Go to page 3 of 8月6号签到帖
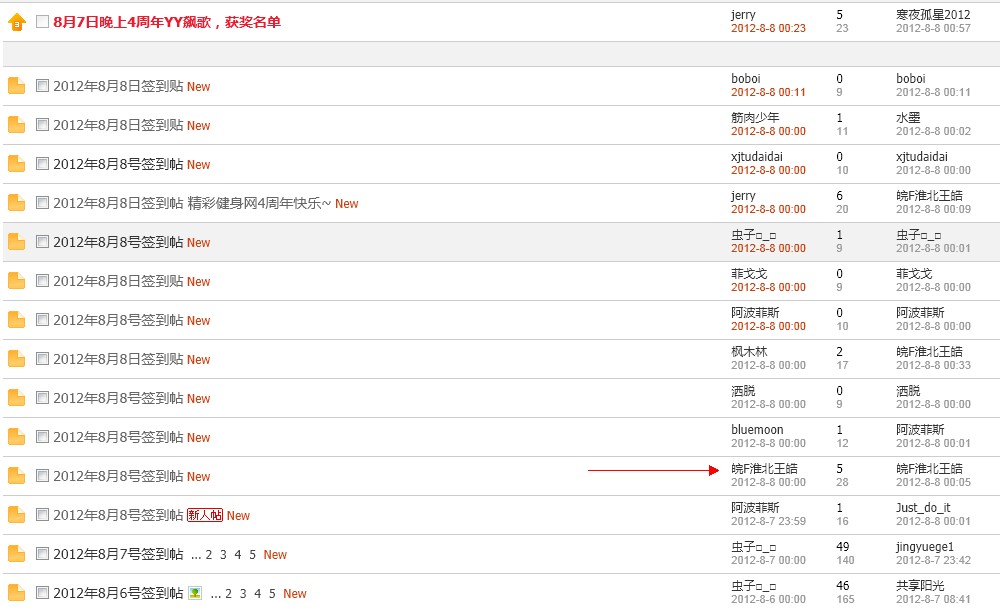 [x=243, y=593]
